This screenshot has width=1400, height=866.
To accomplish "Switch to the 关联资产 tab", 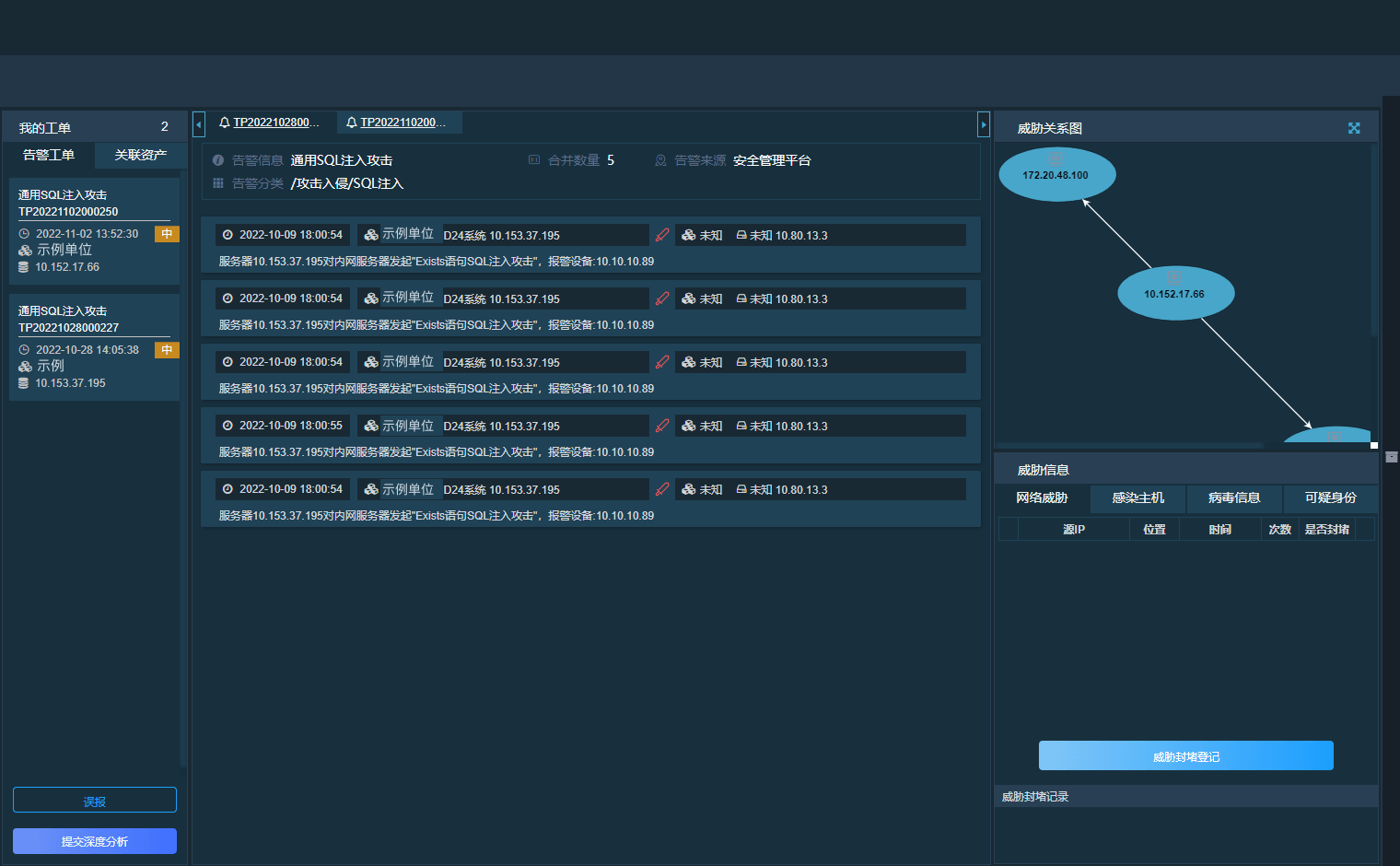I will point(141,155).
